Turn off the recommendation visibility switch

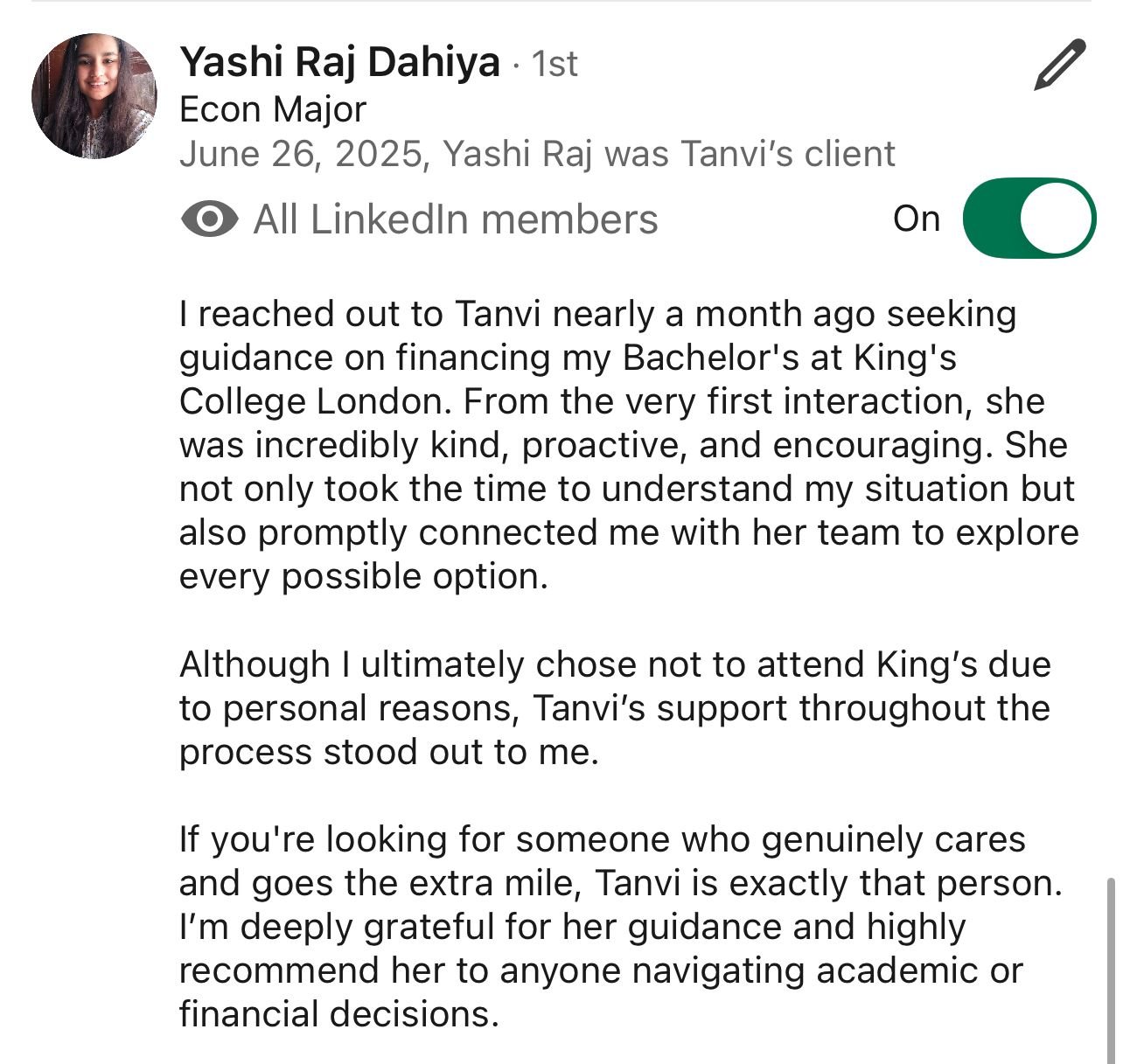(1029, 219)
